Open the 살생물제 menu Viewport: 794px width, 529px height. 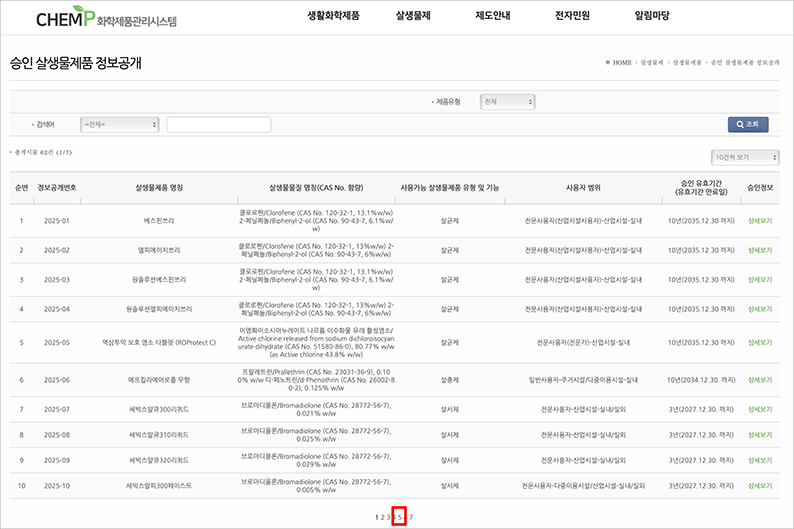point(413,16)
